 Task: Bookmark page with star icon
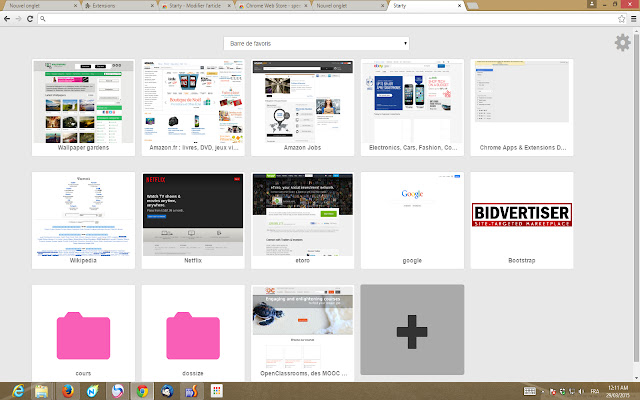coord(621,19)
